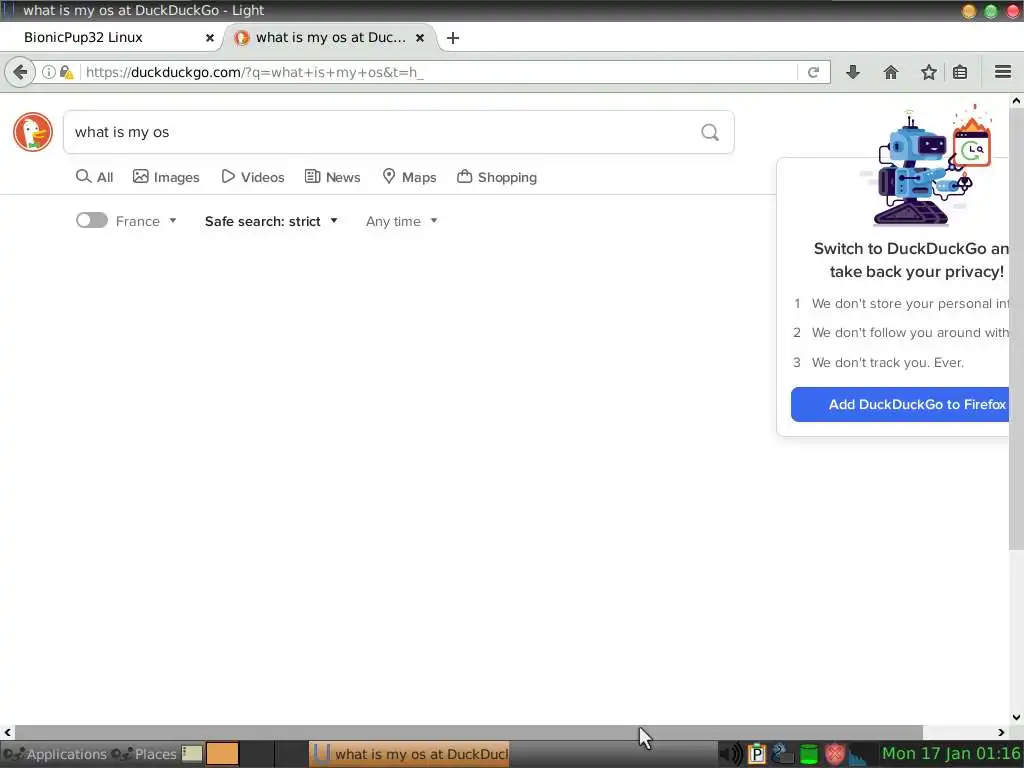Click the 'P' clipboard tray icon
This screenshot has height=768, width=1024.
tap(757, 754)
